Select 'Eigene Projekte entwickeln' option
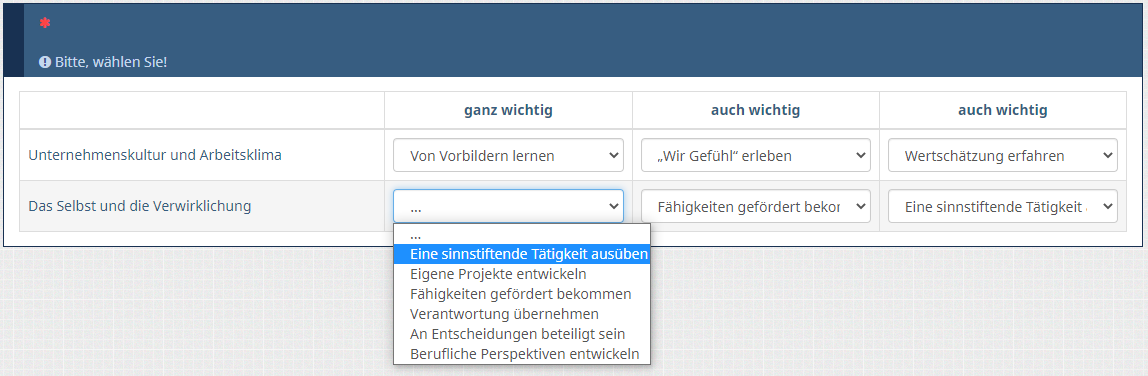Screen dimensions: 1148x376 (521, 274)
